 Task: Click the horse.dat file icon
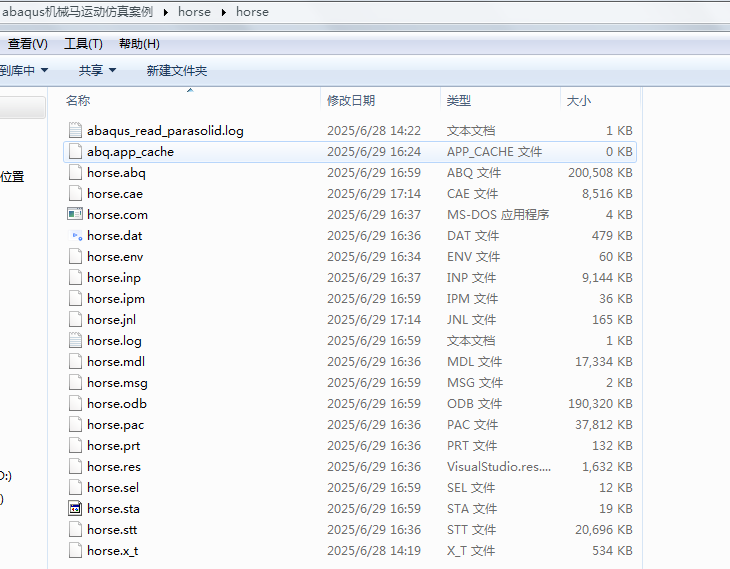tap(77, 236)
